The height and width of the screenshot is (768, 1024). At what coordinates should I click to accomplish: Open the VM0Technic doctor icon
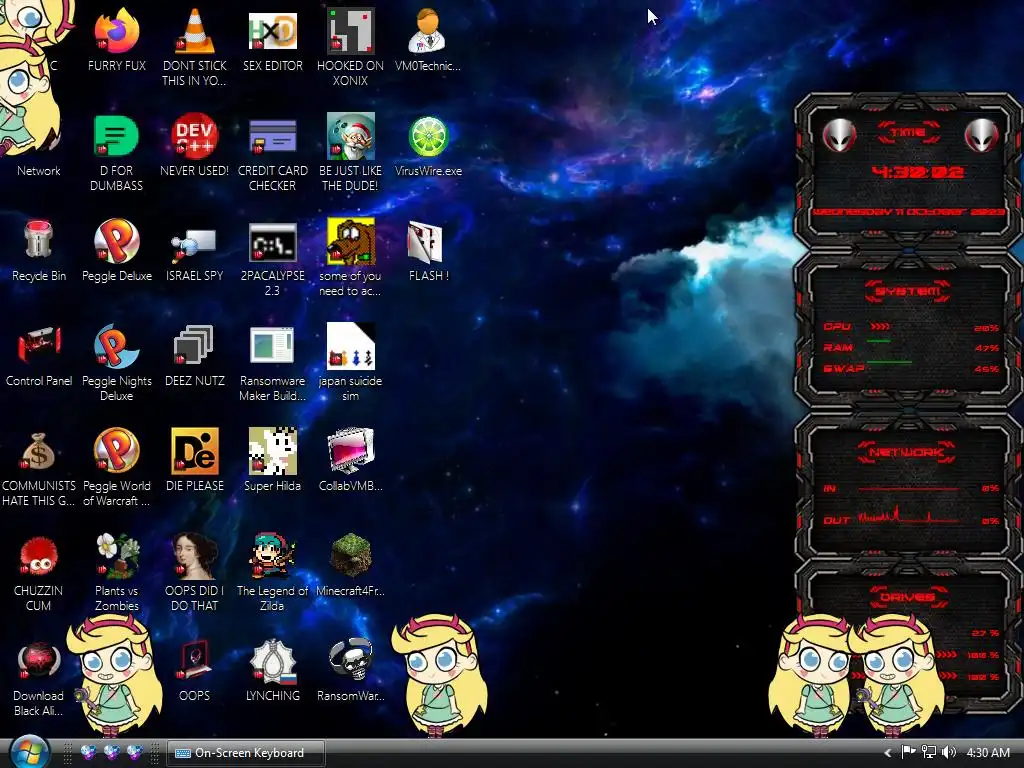(428, 31)
